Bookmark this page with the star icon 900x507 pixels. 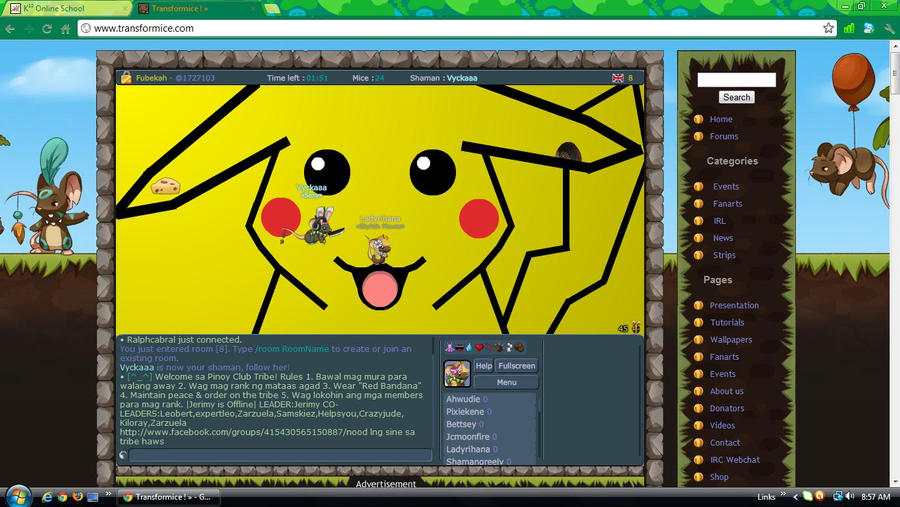[828, 28]
